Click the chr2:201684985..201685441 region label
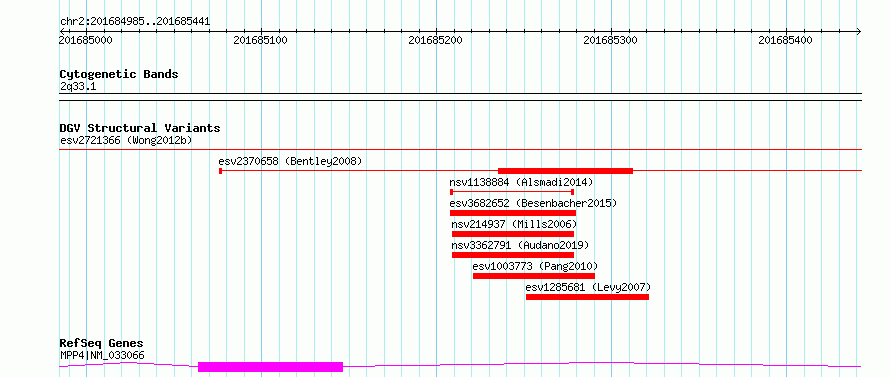 (135, 22)
